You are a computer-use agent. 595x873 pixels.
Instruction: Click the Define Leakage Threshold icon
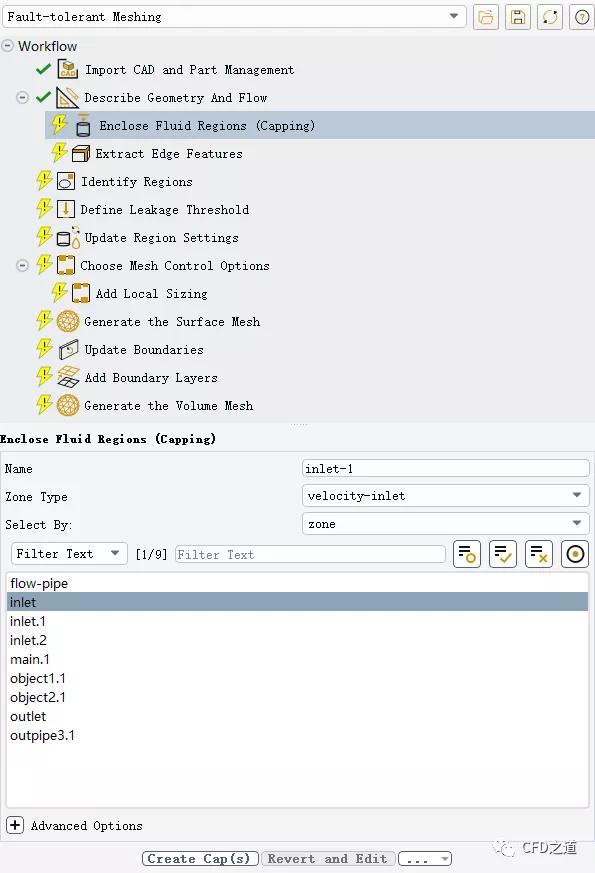click(66, 209)
